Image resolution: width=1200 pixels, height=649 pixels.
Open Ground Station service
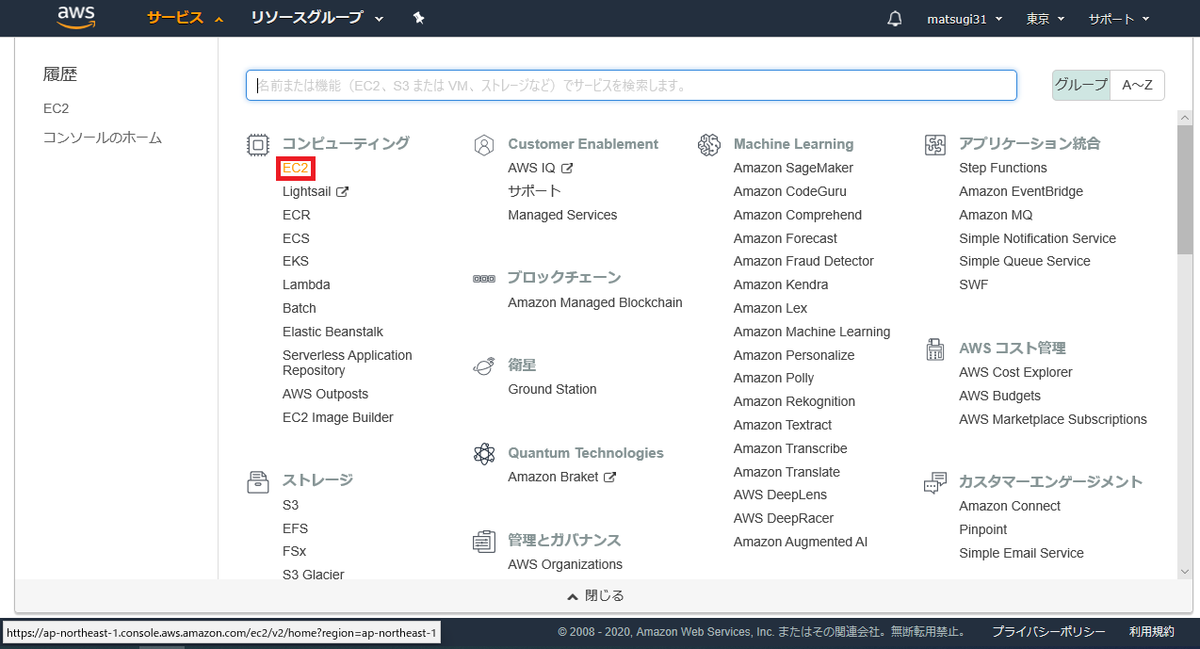(552, 389)
